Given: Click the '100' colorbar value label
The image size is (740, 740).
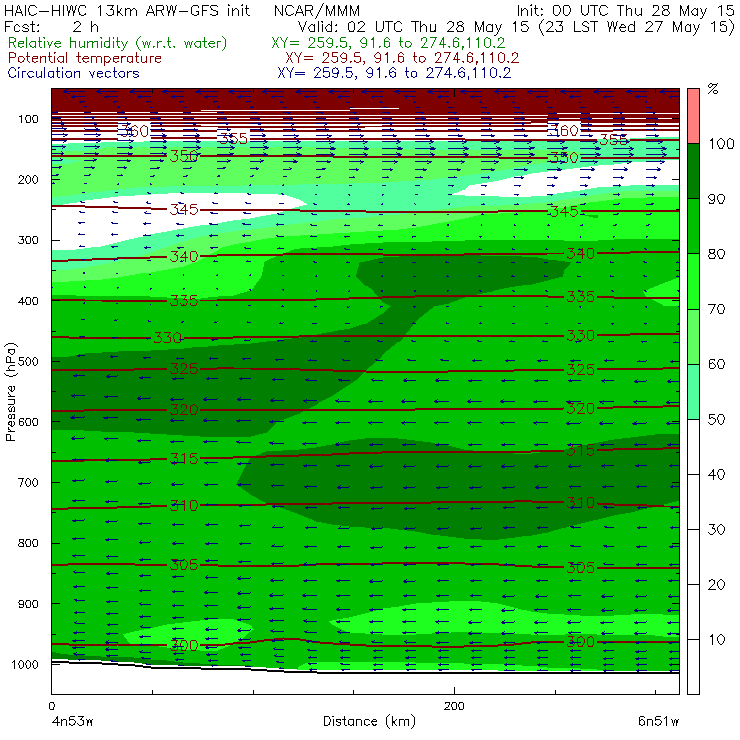Looking at the screenshot, I should pos(721,143).
